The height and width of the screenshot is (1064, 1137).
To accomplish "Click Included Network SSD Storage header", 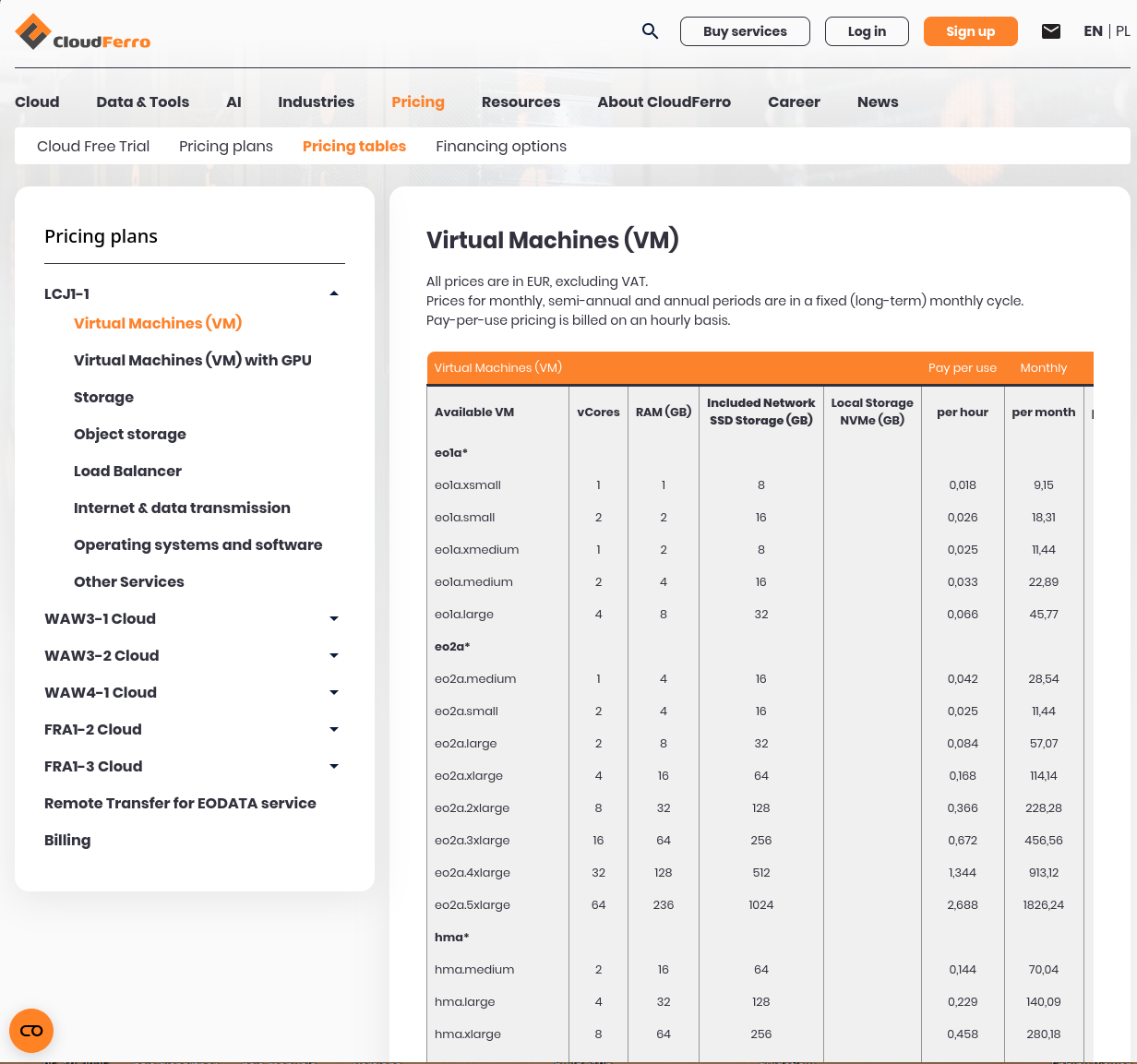I will (x=761, y=412).
